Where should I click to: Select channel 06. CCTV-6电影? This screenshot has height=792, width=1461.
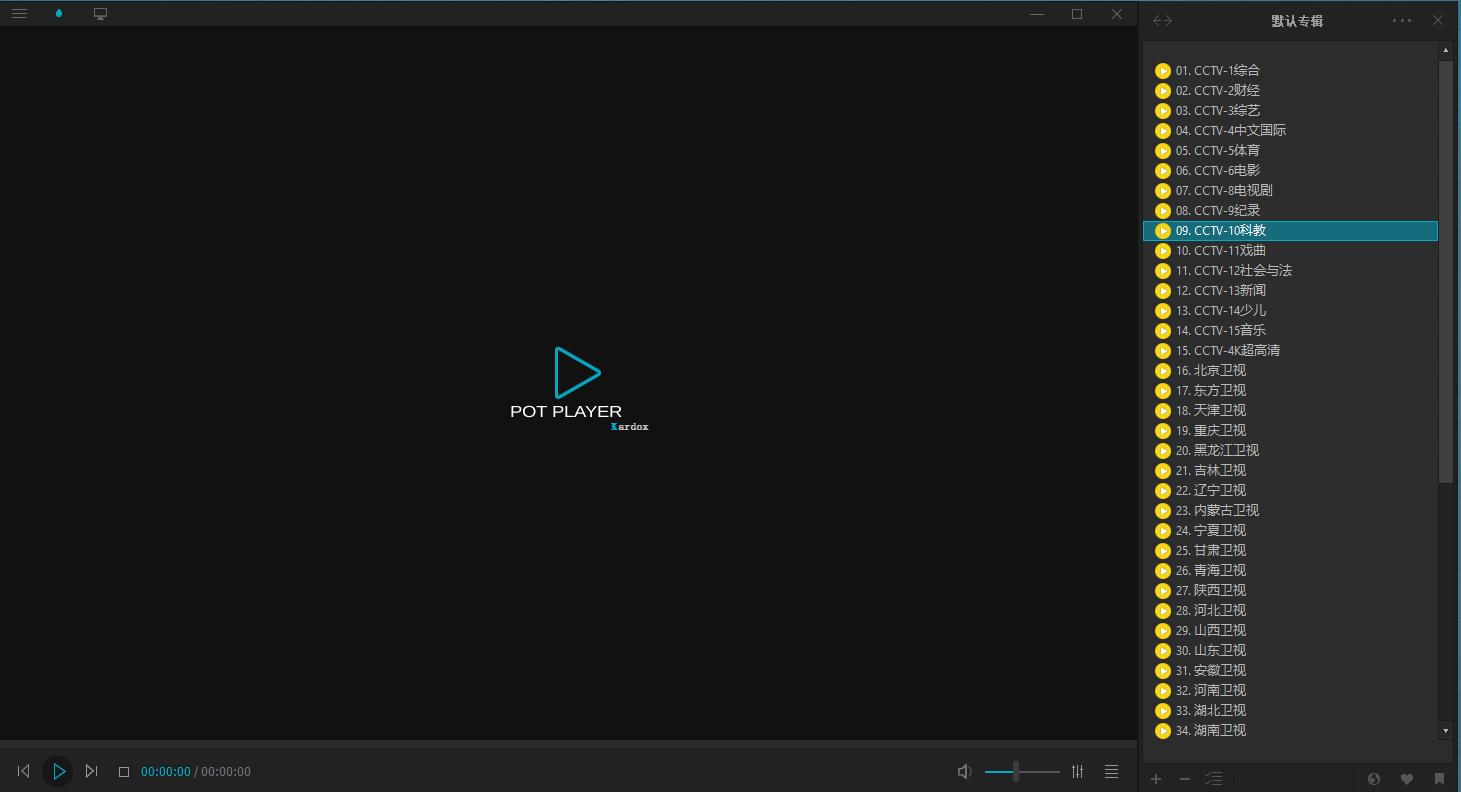click(x=1290, y=170)
